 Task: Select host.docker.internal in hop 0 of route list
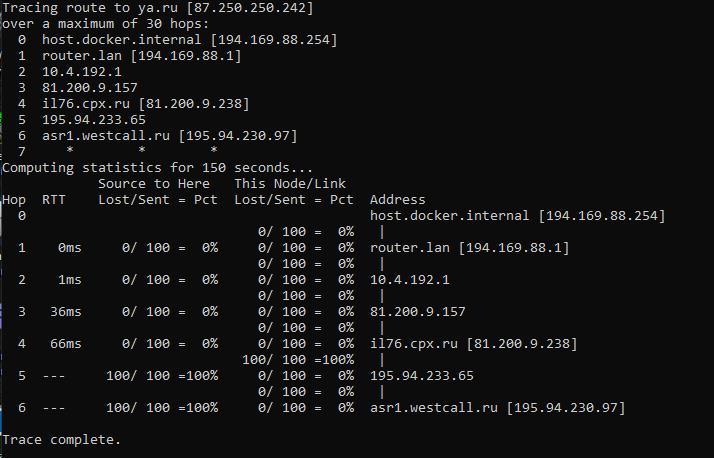pos(122,40)
